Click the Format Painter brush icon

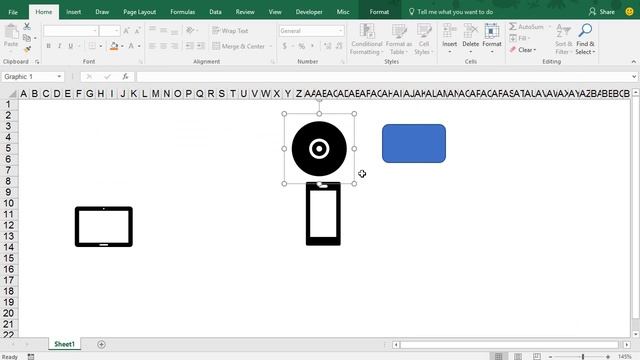click(x=27, y=49)
